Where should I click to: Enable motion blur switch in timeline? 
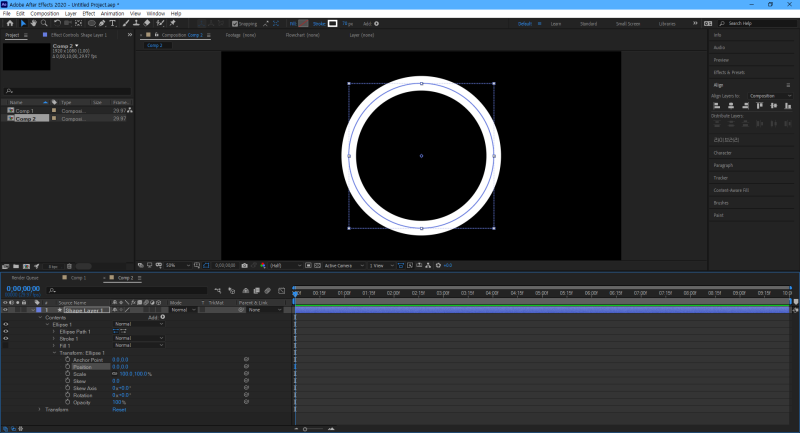coord(267,291)
